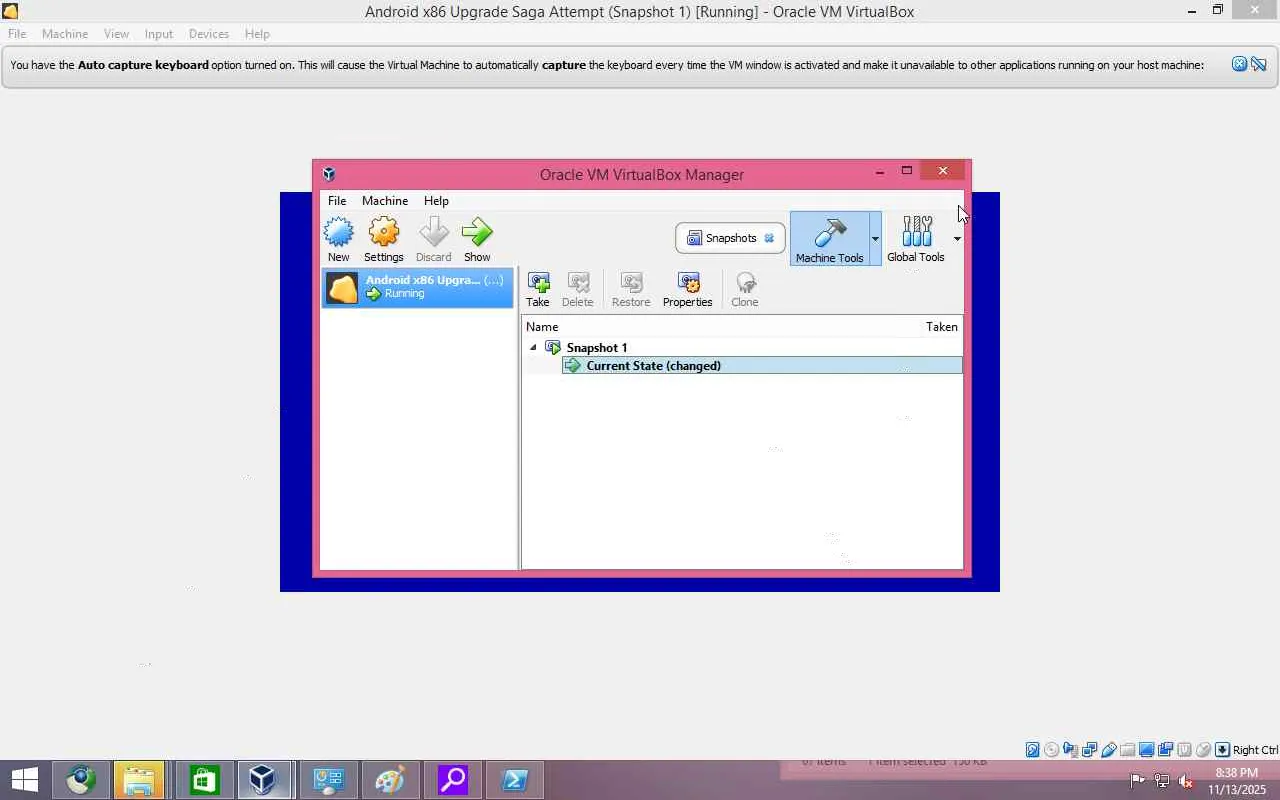Click the Clone sheep icon
Screen dimensions: 1280x800
click(x=745, y=283)
